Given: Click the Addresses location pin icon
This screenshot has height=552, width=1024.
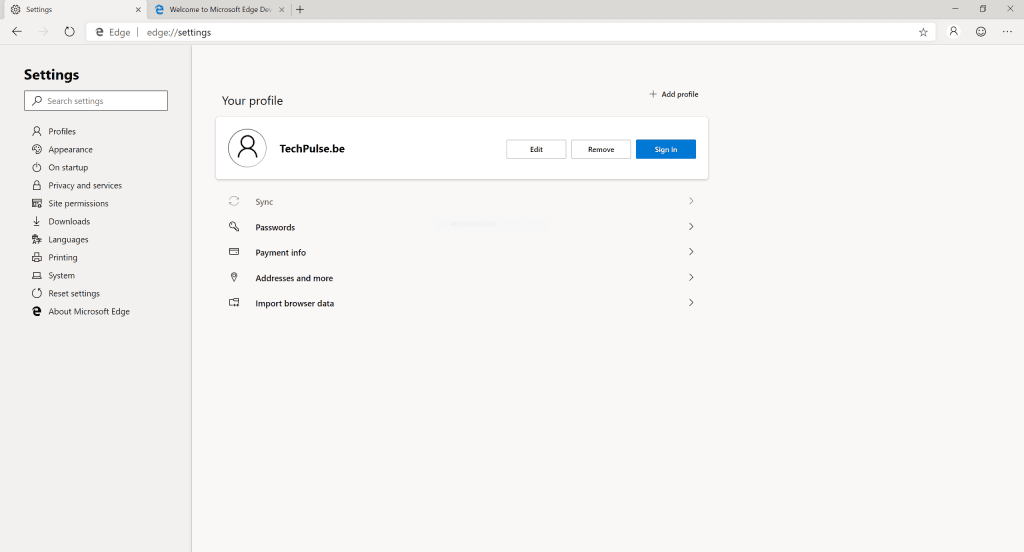Looking at the screenshot, I should pos(234,277).
